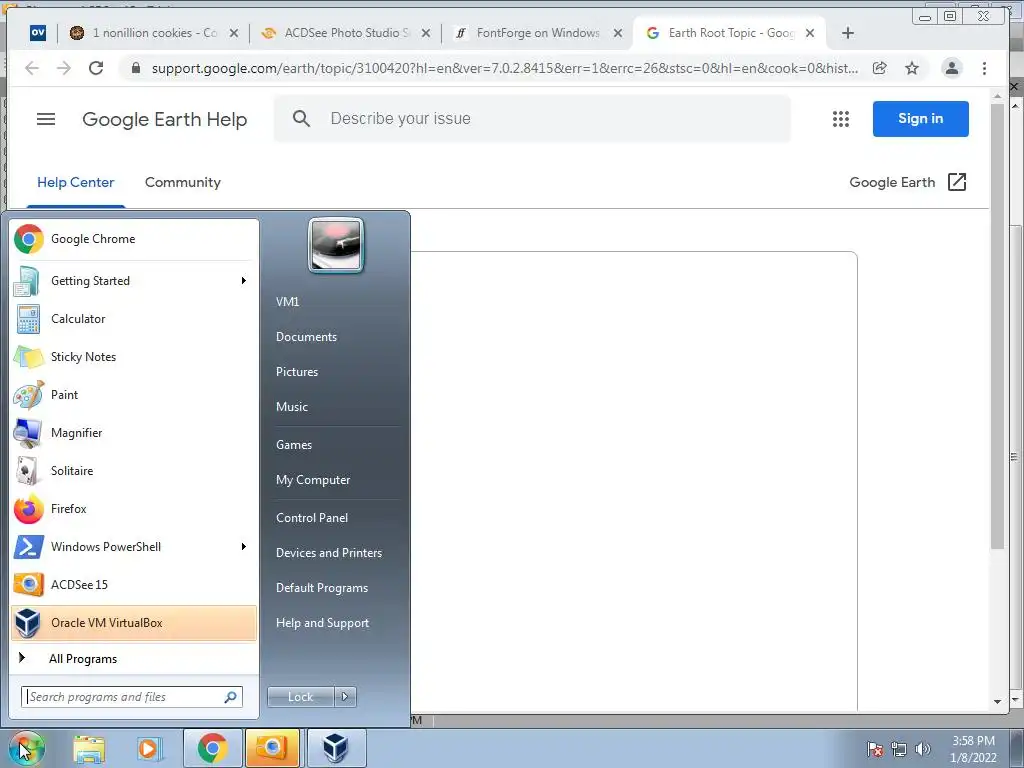Open the Calculator app
The height and width of the screenshot is (768, 1024).
tap(134, 319)
